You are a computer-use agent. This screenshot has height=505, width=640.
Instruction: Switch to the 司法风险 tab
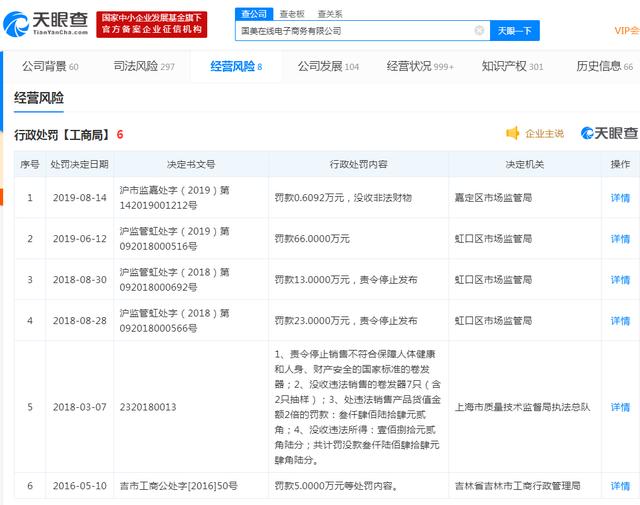(x=144, y=66)
